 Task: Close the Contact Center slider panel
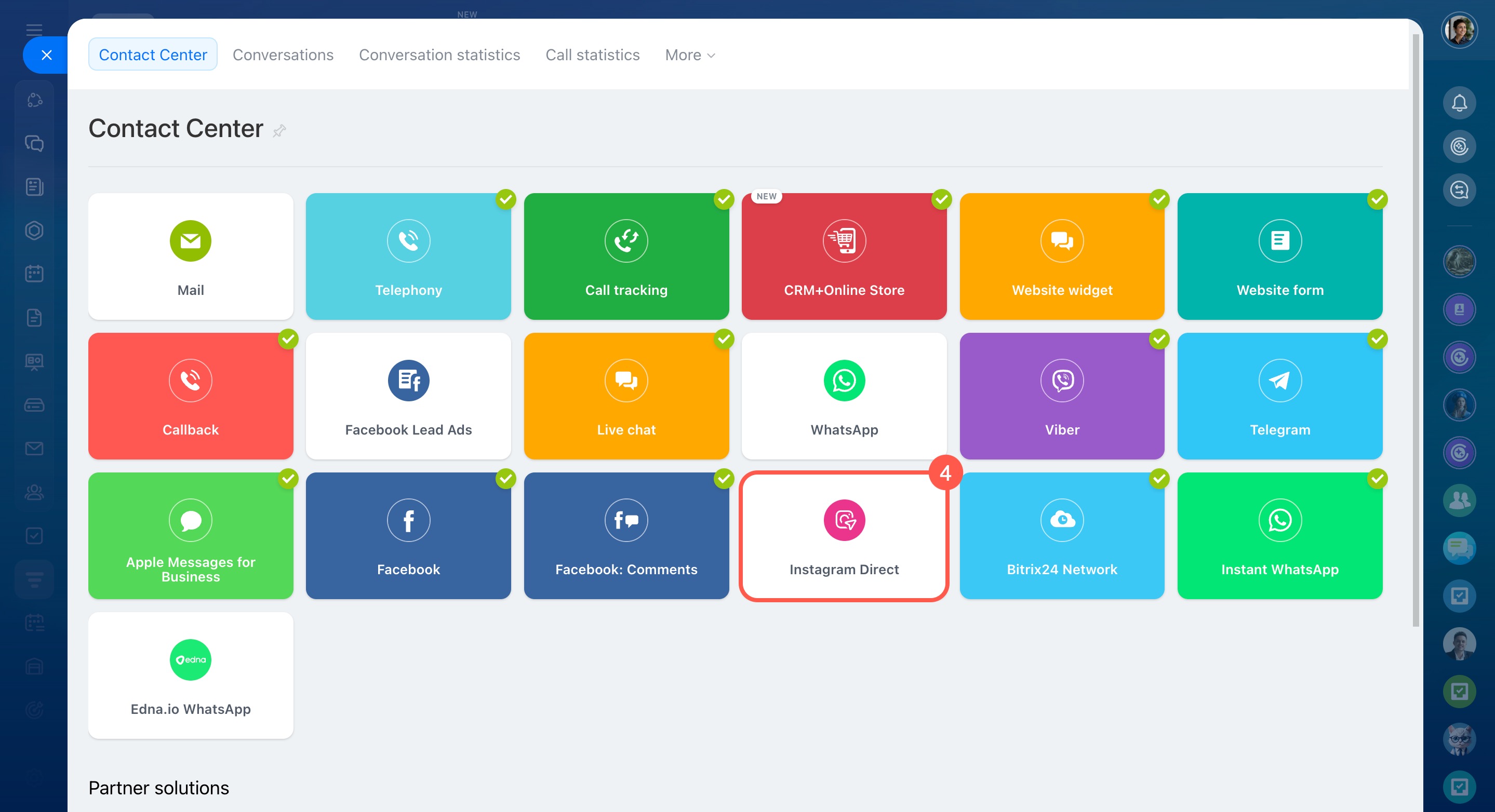point(46,55)
